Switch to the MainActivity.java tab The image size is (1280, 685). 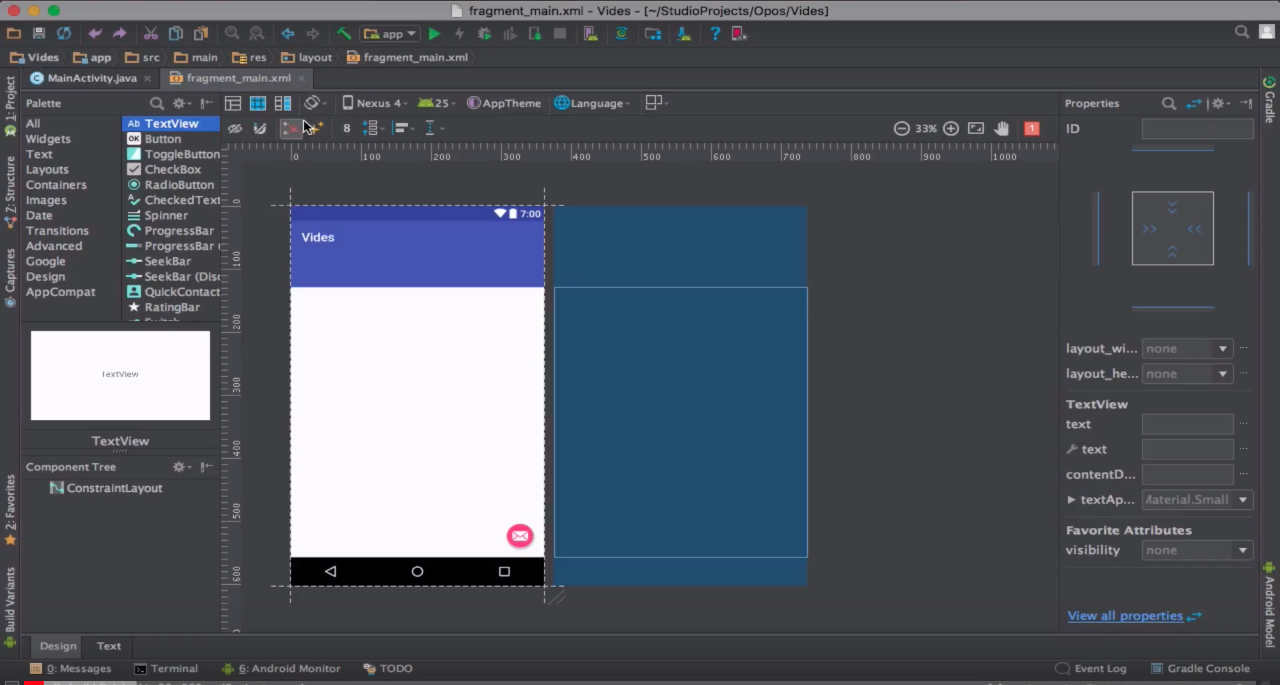(91, 78)
